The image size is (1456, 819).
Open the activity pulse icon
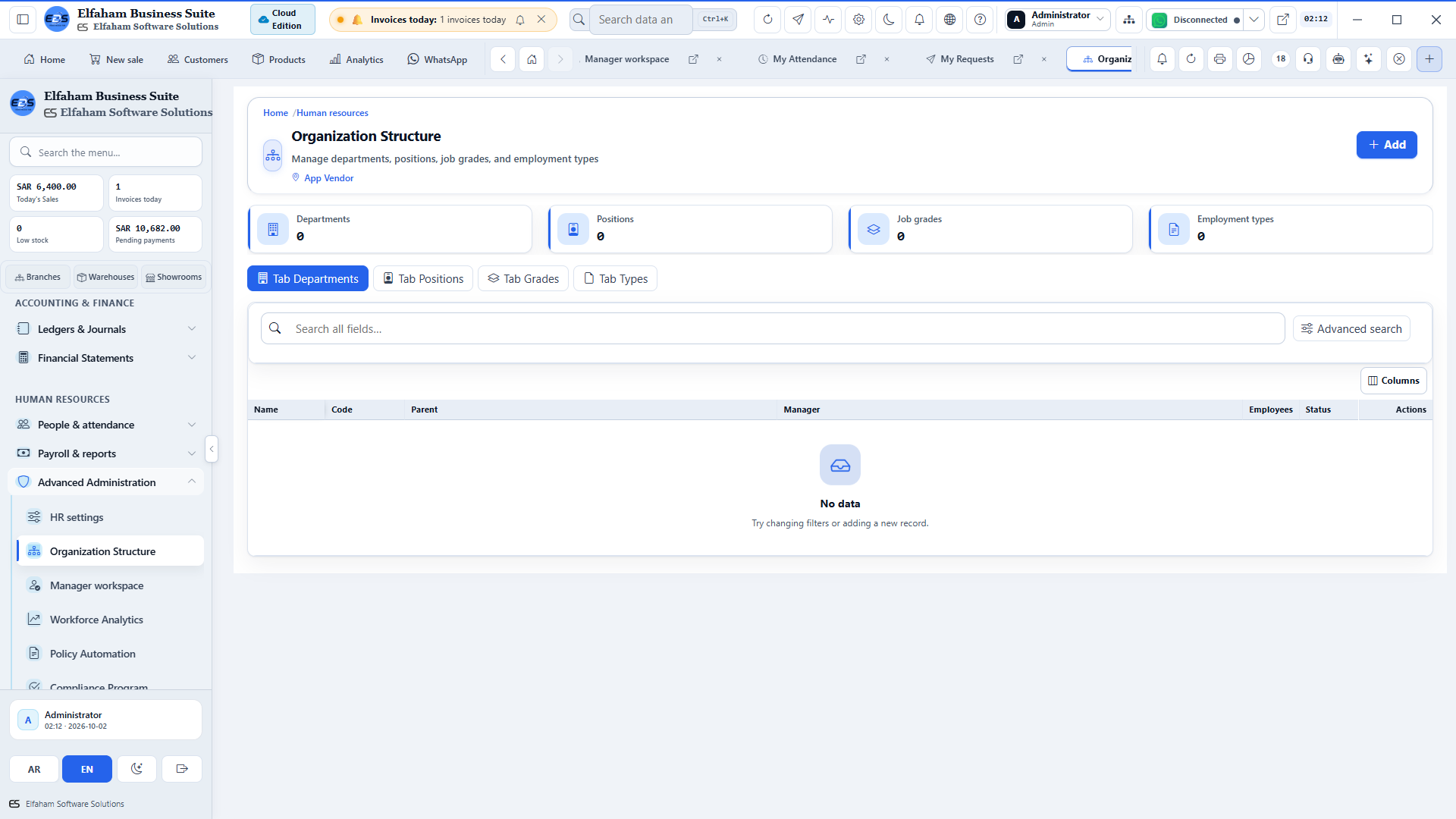pos(828,20)
